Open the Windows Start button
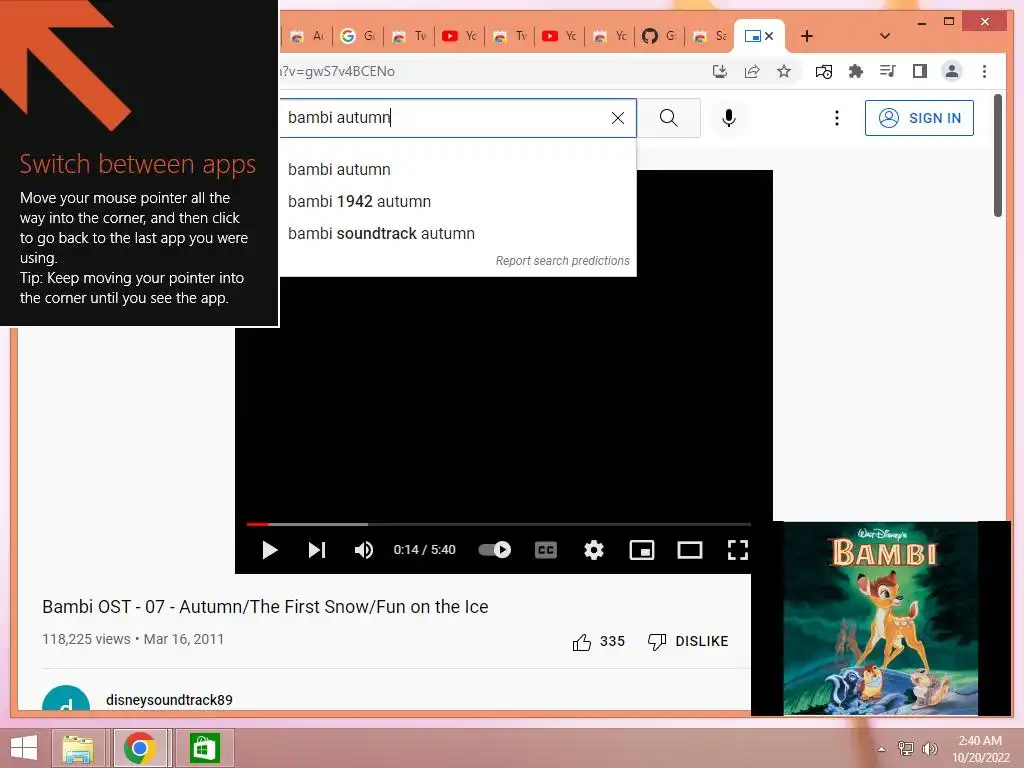Image resolution: width=1024 pixels, height=768 pixels. (24, 749)
